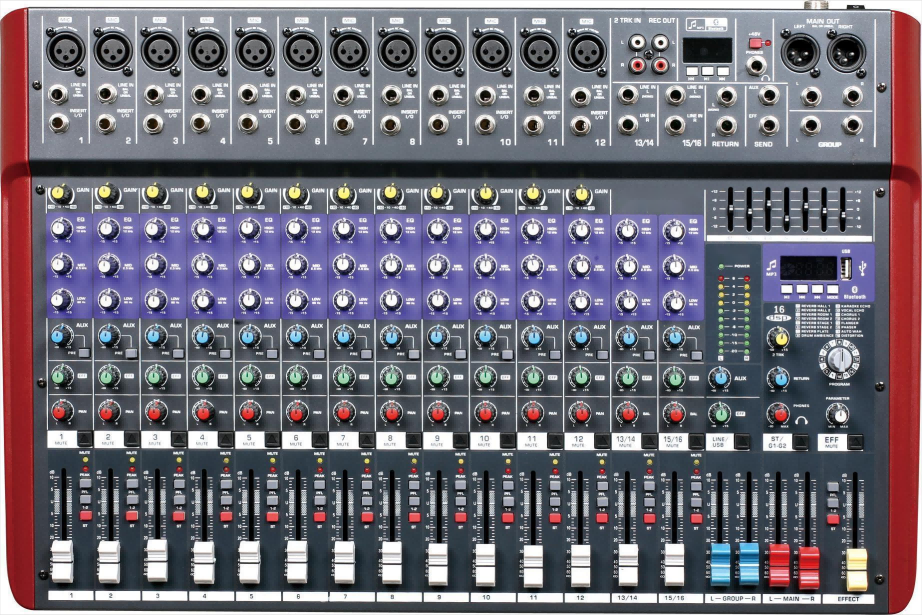Click channel 9 blue AUX knob

coord(438,338)
